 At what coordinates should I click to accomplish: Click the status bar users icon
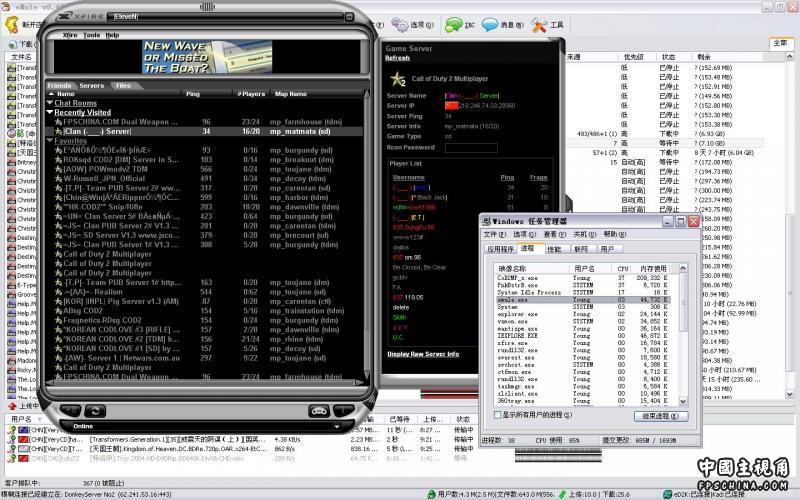[432, 494]
